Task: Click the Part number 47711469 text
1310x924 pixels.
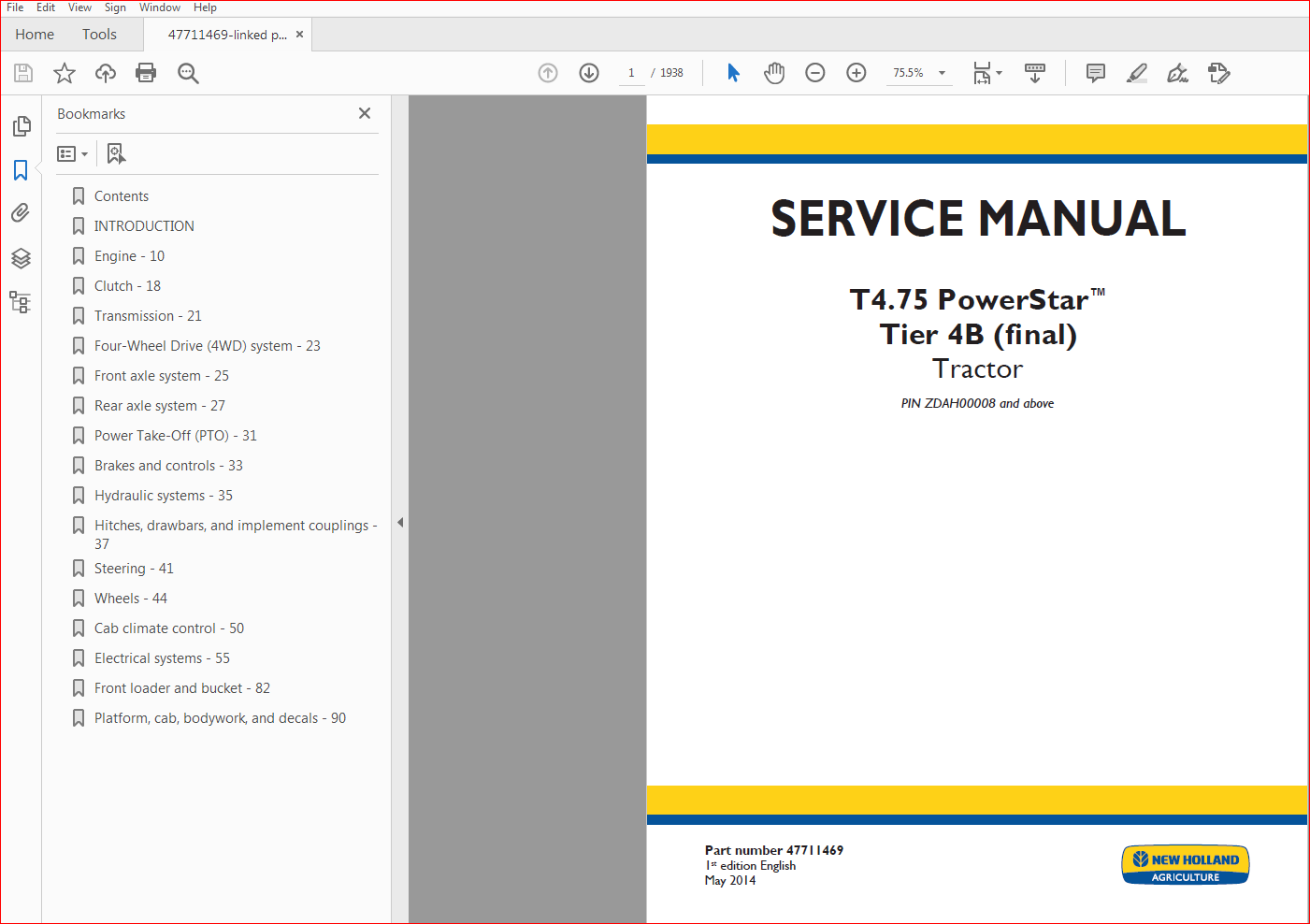Action: point(774,850)
